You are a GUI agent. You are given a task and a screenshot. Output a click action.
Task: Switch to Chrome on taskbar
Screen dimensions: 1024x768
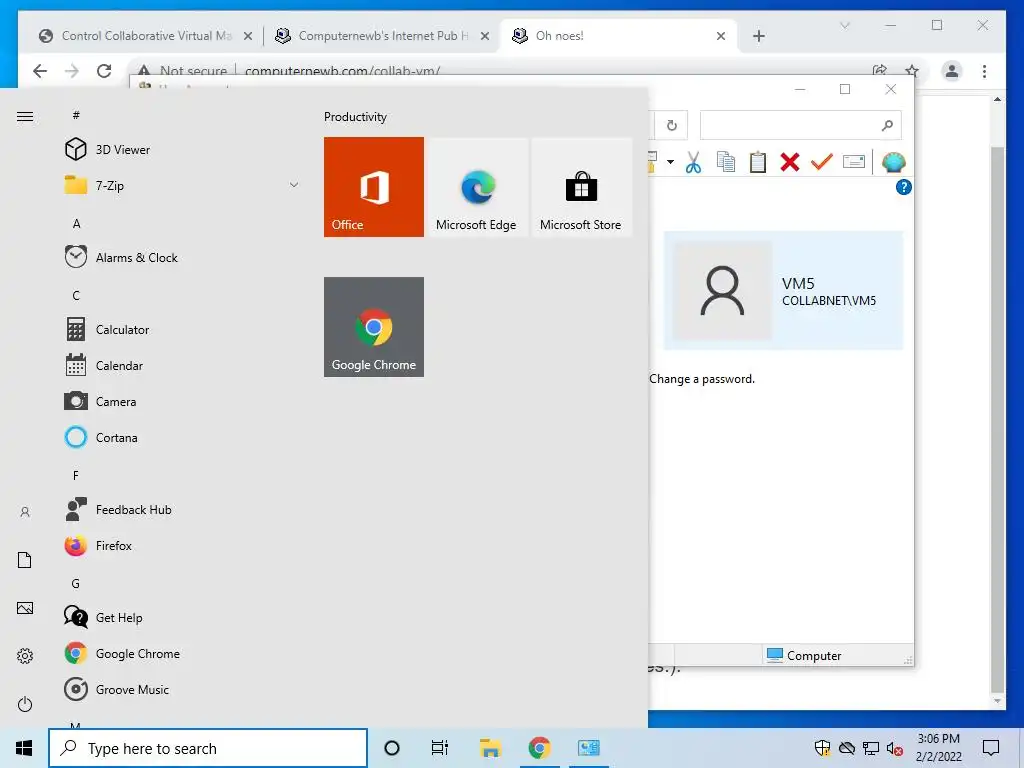click(x=539, y=748)
